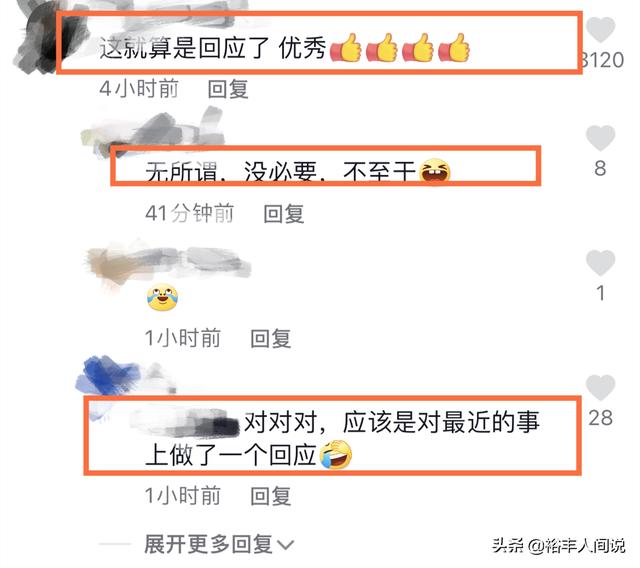Expand more replies with 展开更多回复

coord(208,544)
